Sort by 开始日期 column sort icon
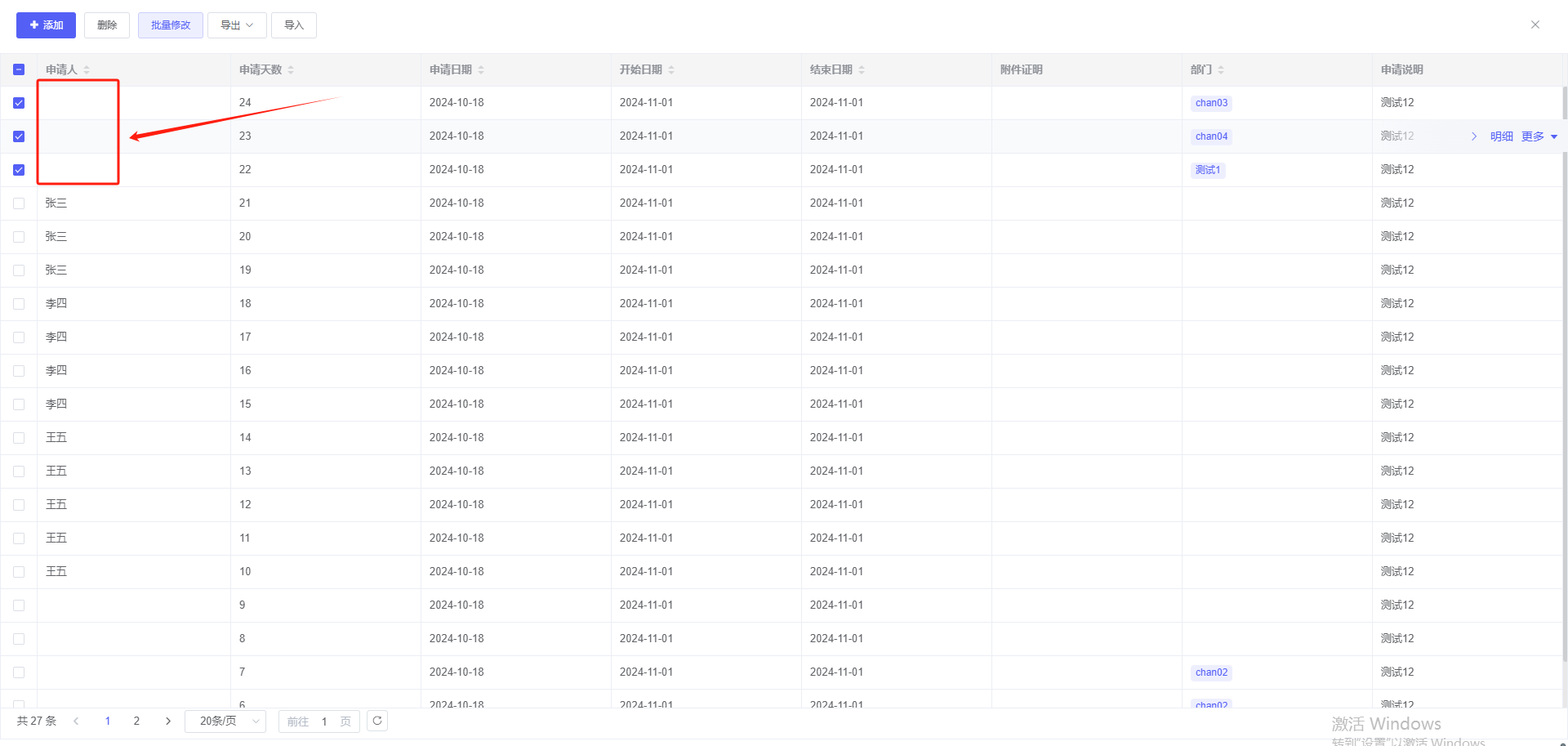This screenshot has width=1568, height=746. (x=671, y=70)
